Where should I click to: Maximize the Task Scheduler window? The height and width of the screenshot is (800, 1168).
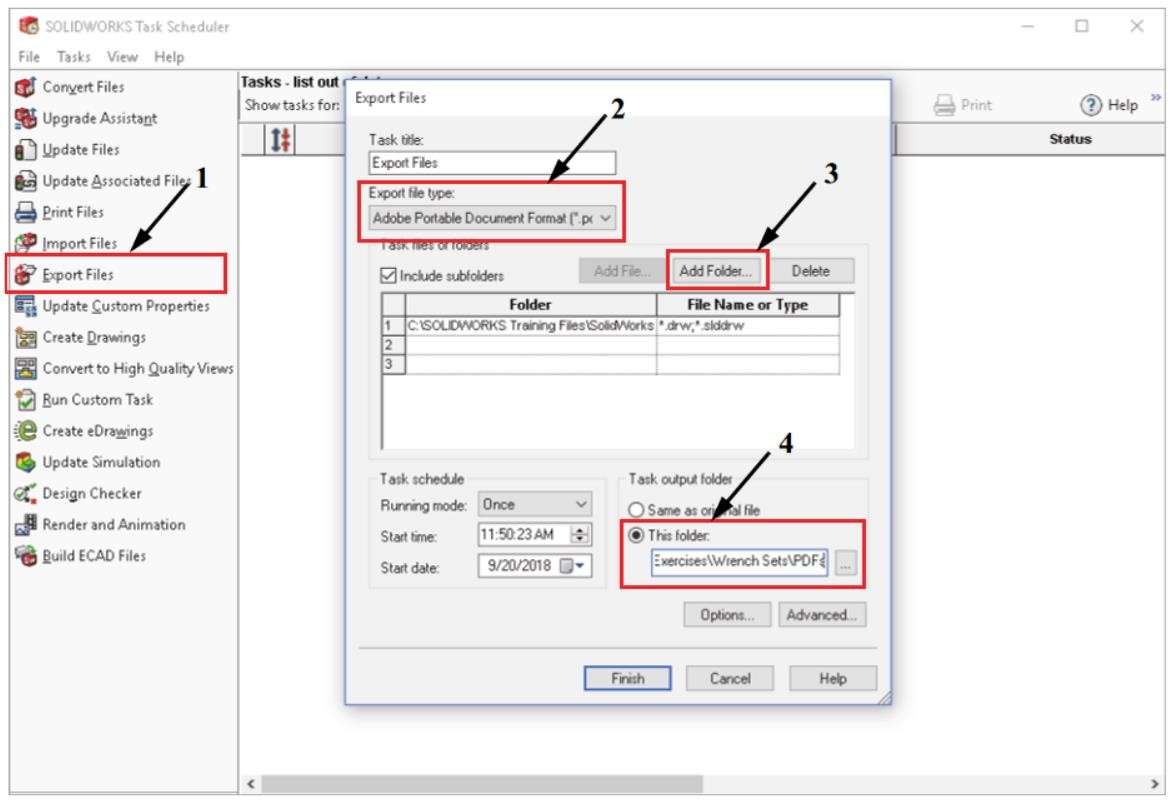[x=1082, y=26]
